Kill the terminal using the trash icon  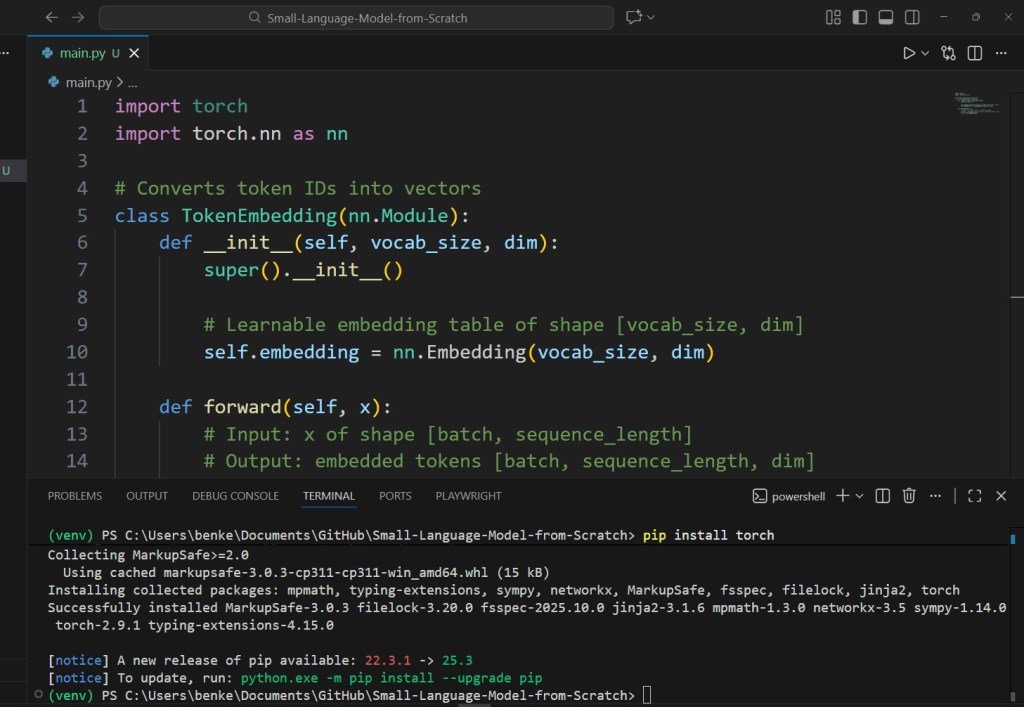(909, 495)
